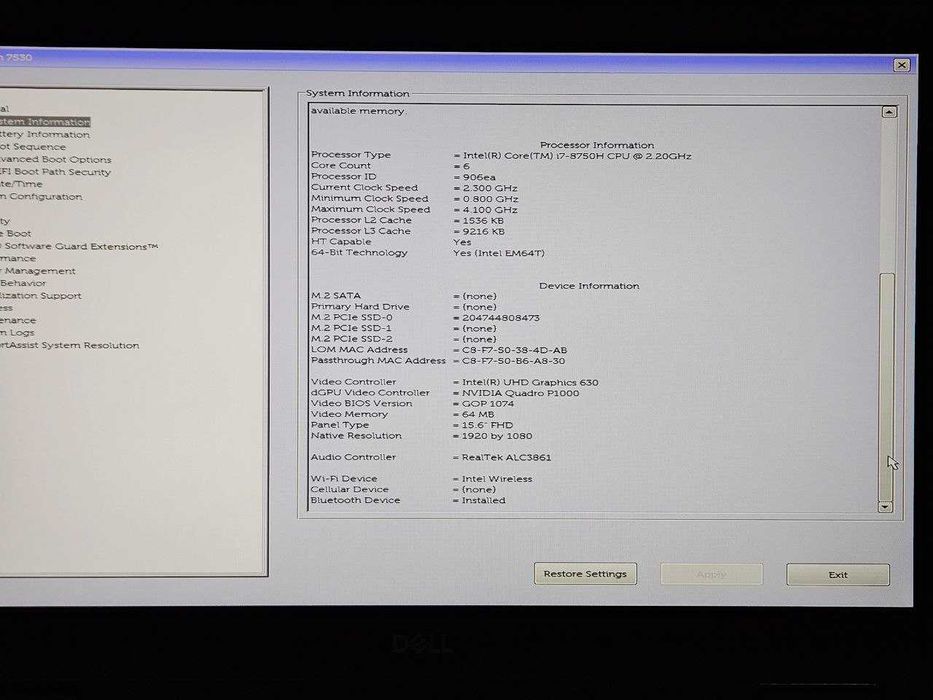Select Battery Information in the left tree
Viewport: 933px width, 700px height.
pos(45,135)
